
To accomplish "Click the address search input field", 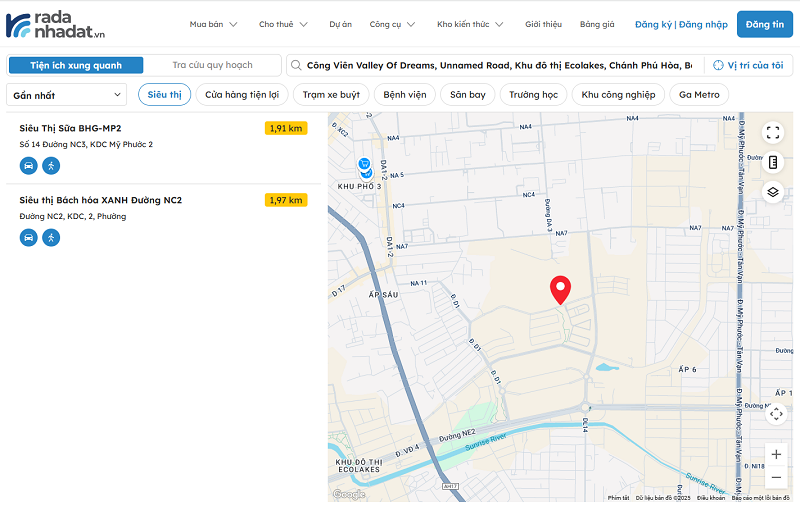I will (498, 65).
